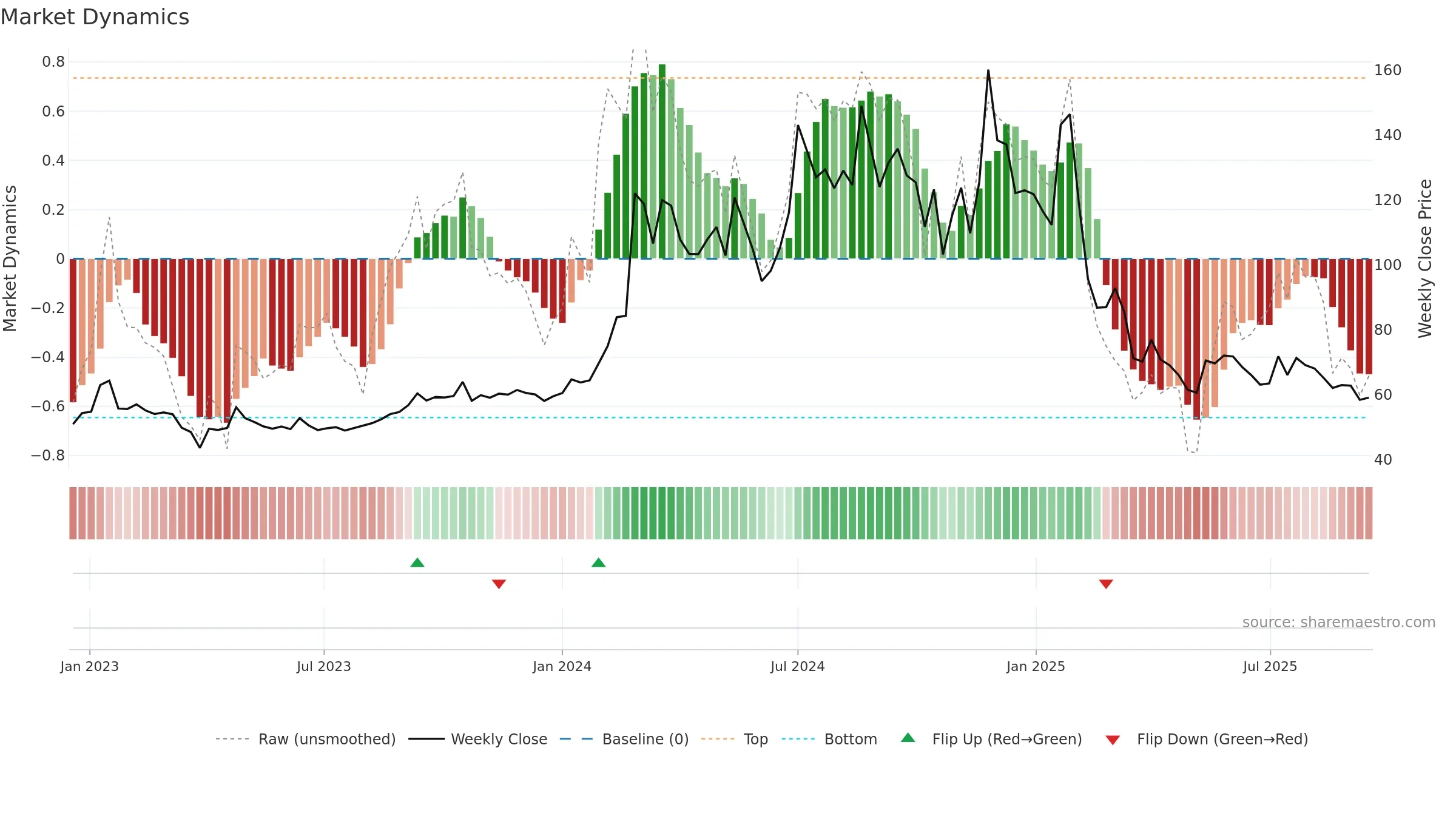
Task: Click the 160 right axis tick label
Action: point(1388,70)
